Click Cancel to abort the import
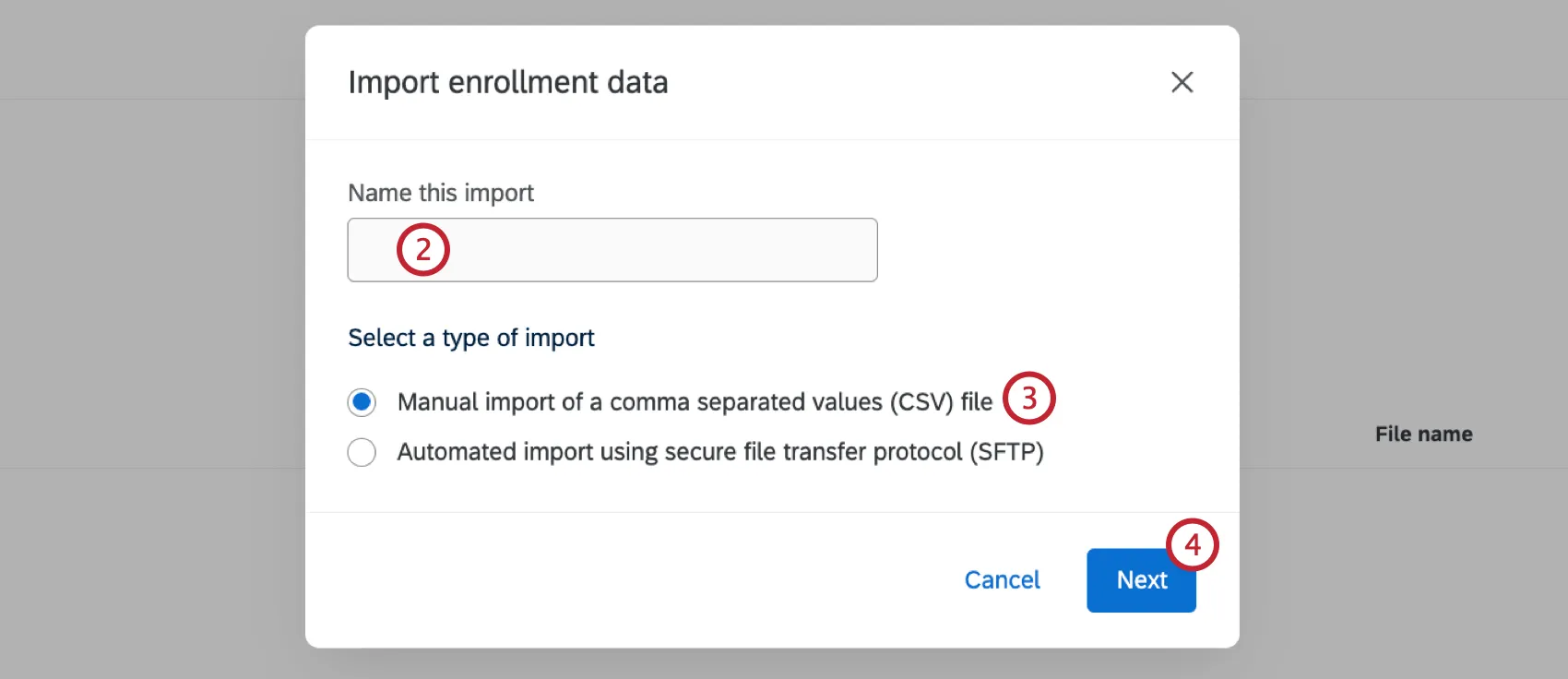 point(1002,579)
